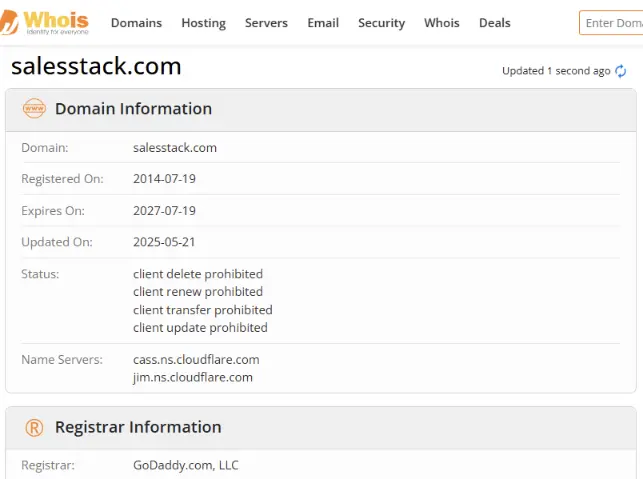Click the 'Name Servers:' label
The width and height of the screenshot is (643, 479).
tap(62, 360)
